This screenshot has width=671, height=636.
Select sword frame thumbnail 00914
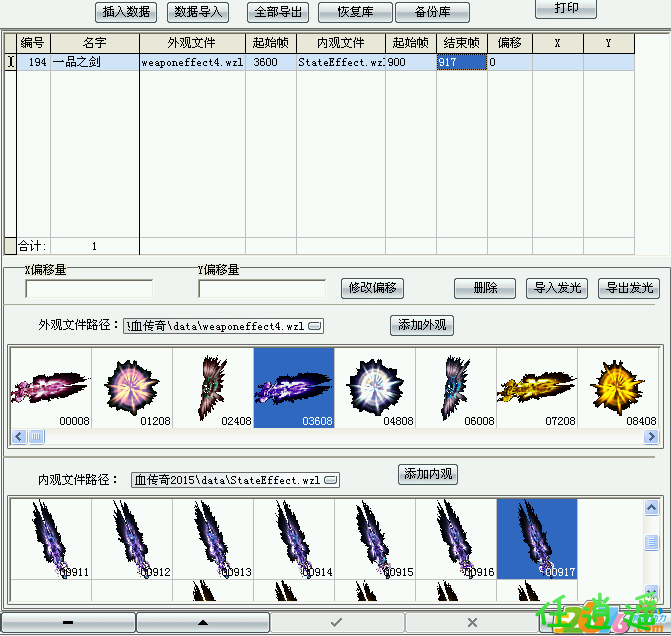(x=294, y=539)
